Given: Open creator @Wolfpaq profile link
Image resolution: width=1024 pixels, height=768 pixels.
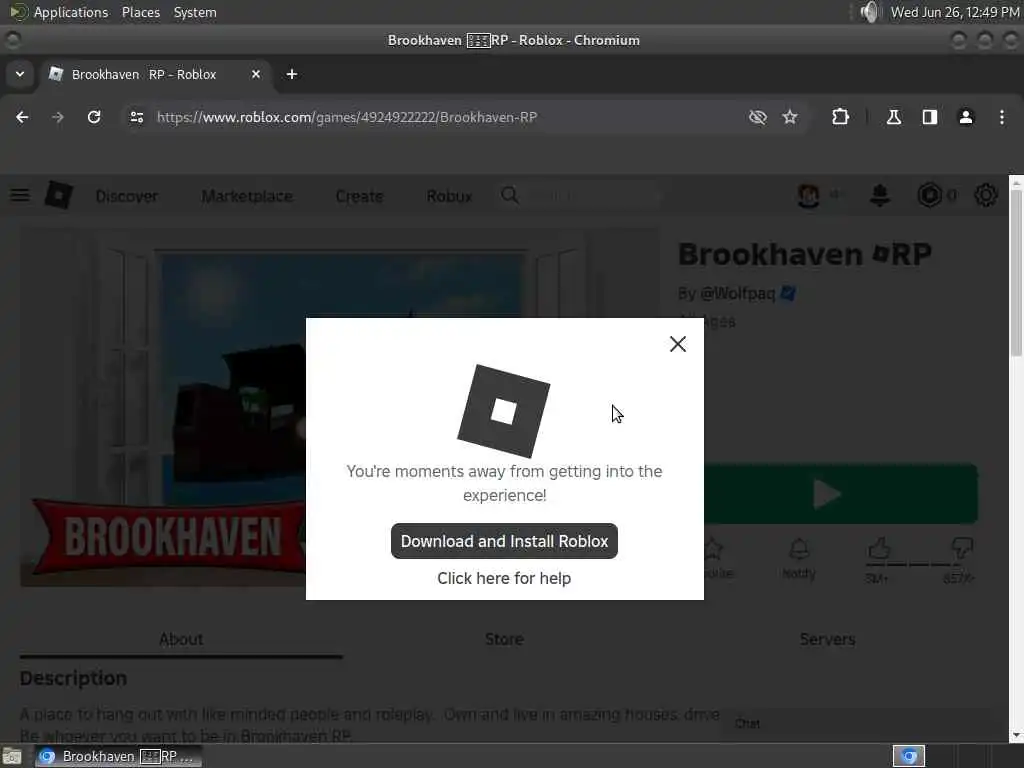Looking at the screenshot, I should click(737, 293).
